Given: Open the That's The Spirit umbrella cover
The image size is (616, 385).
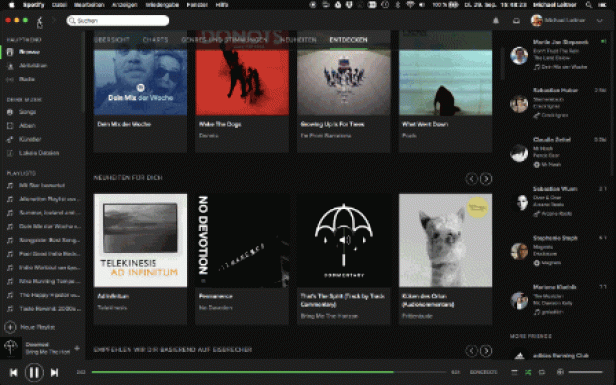Looking at the screenshot, I should 344,240.
